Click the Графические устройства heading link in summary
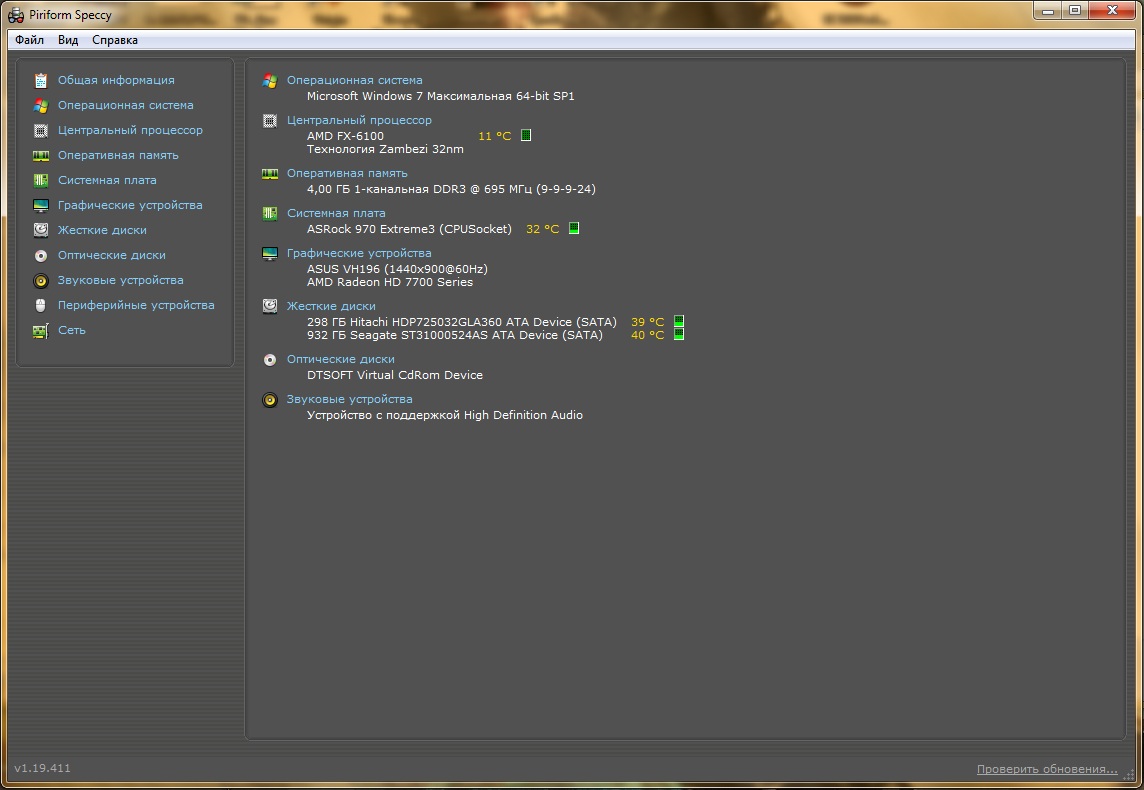1144x790 pixels. (359, 253)
